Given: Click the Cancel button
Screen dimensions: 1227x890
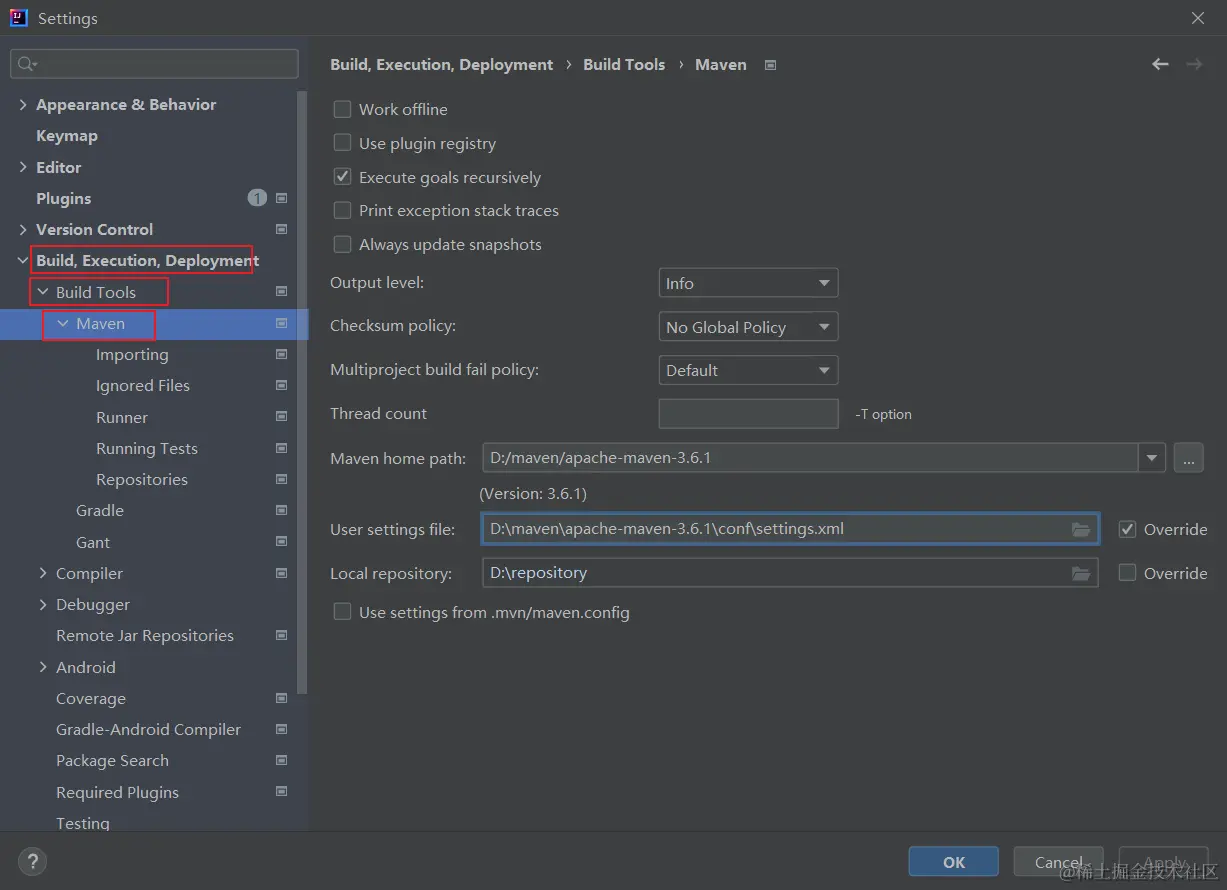Looking at the screenshot, I should [1059, 862].
